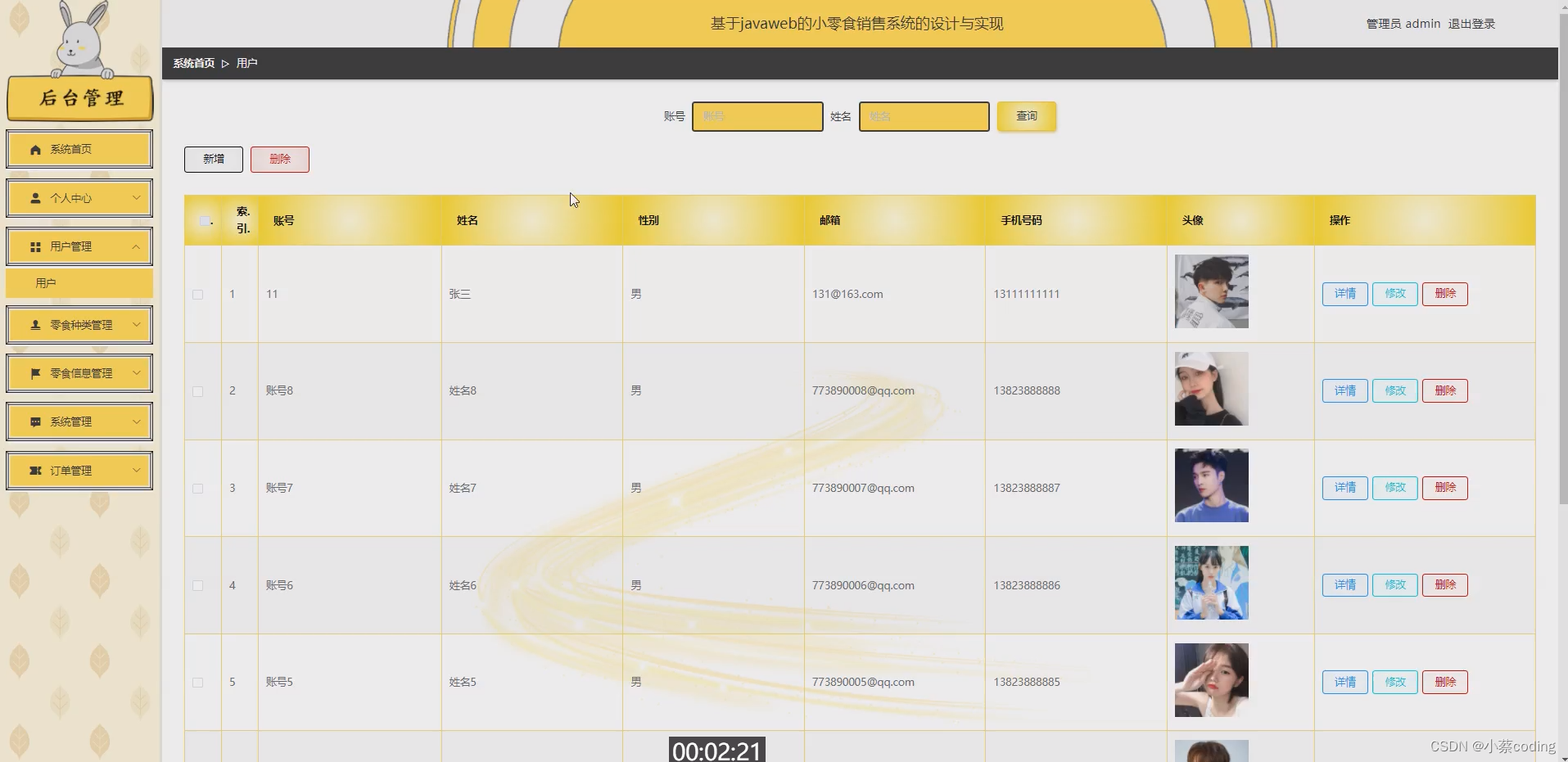1568x762 pixels.
Task: Click 修改 for user 账号5
Action: [x=1395, y=683]
